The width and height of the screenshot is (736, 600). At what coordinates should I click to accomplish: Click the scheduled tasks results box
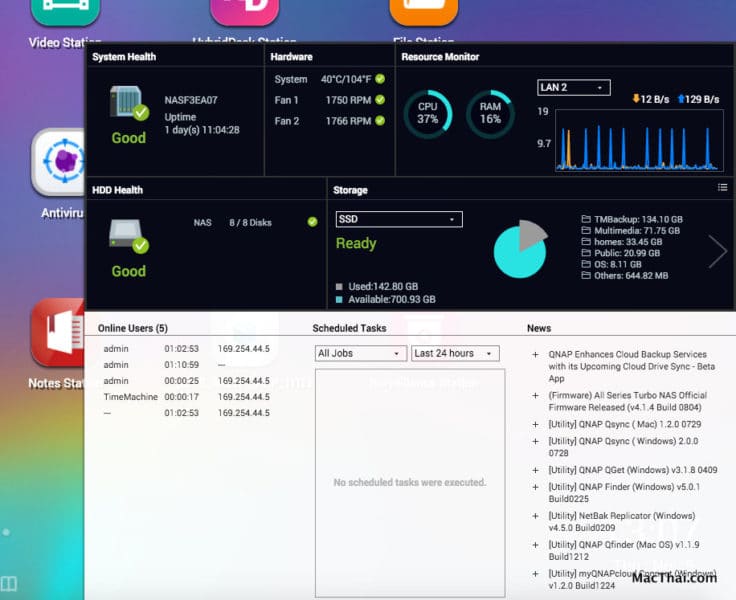click(x=410, y=483)
